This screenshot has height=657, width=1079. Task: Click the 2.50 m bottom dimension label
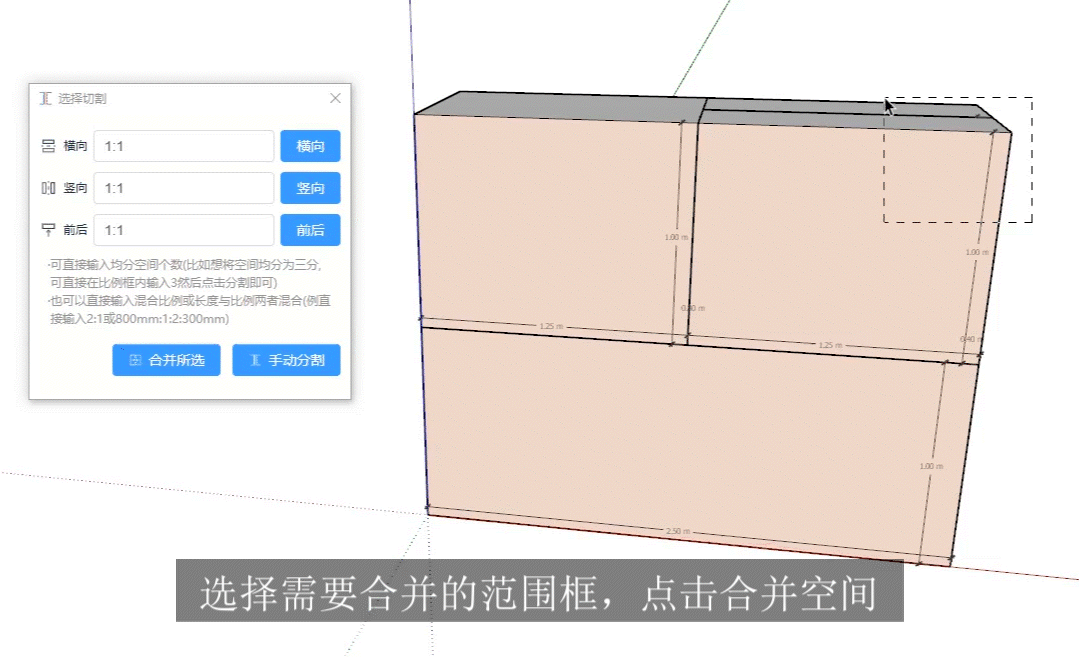pos(679,531)
